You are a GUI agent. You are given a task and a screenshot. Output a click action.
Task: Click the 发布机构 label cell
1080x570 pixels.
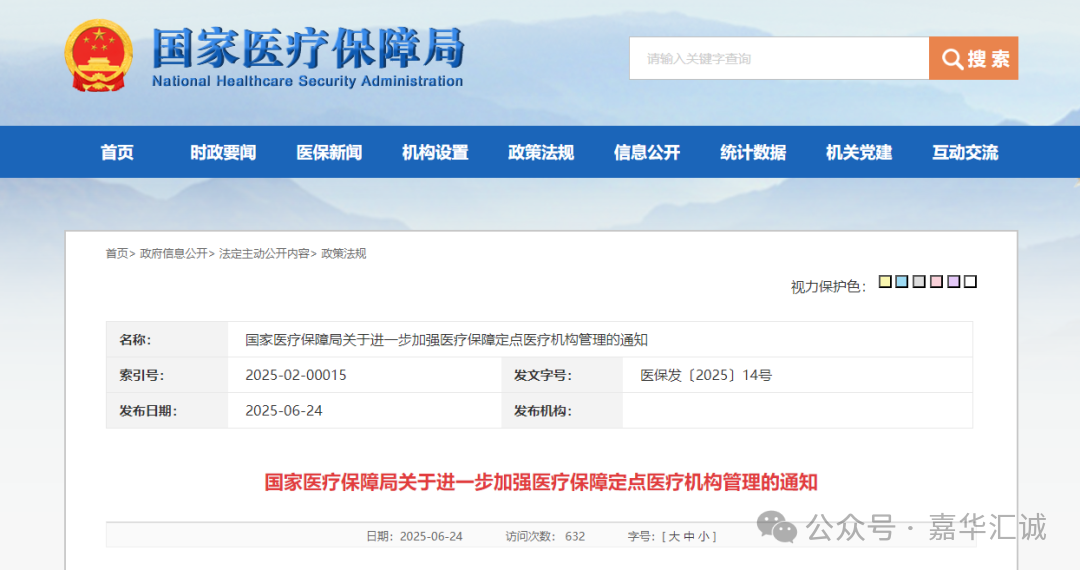coord(562,411)
